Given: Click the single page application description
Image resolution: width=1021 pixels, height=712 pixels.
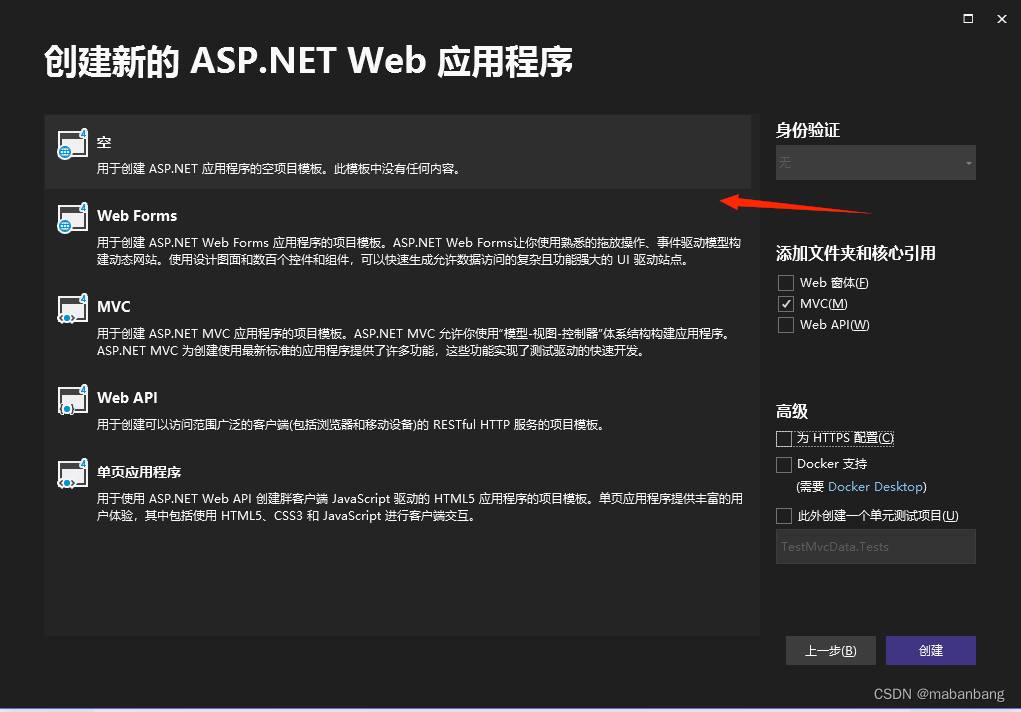Looking at the screenshot, I should [x=420, y=507].
